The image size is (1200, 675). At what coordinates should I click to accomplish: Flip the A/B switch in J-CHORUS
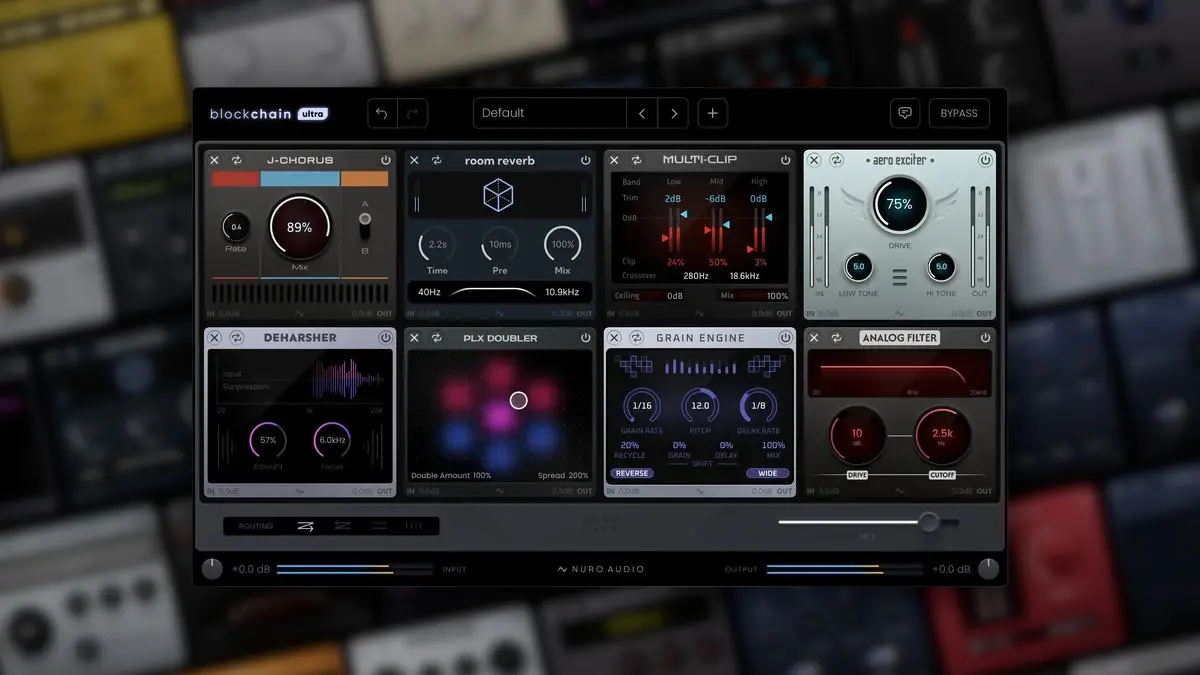pos(365,227)
